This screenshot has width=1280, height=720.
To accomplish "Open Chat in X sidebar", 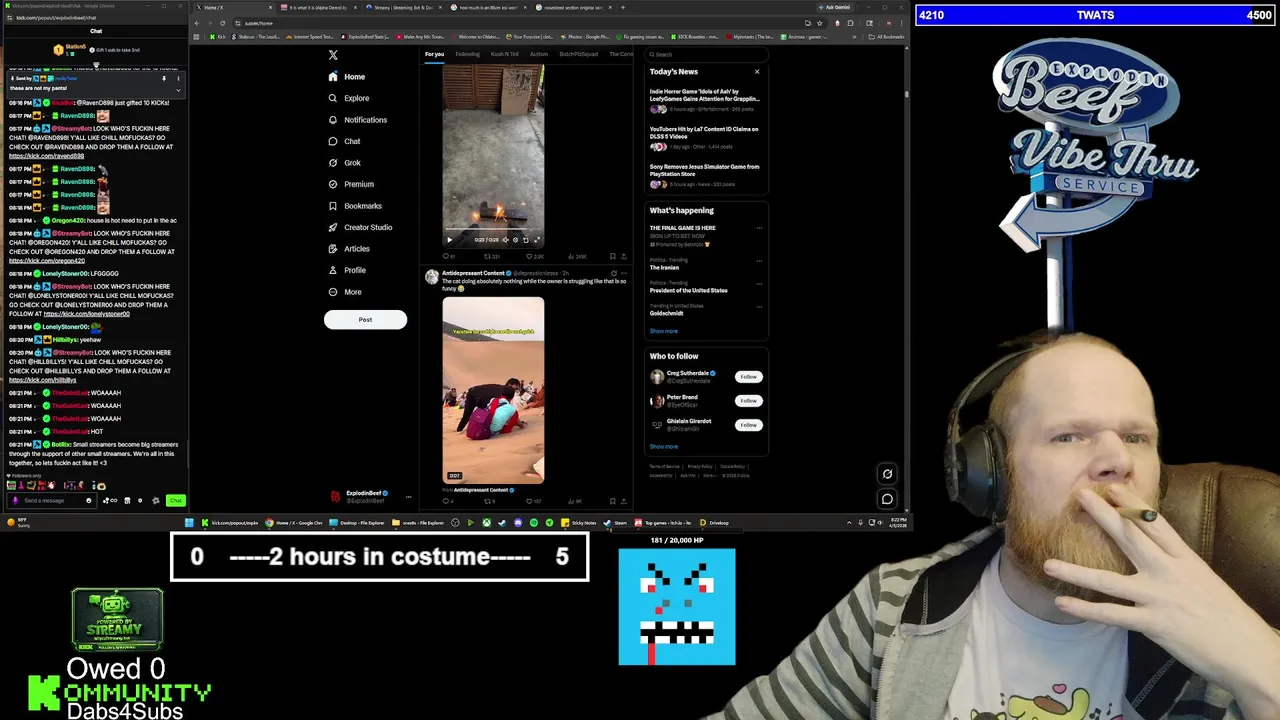I will pos(345,141).
